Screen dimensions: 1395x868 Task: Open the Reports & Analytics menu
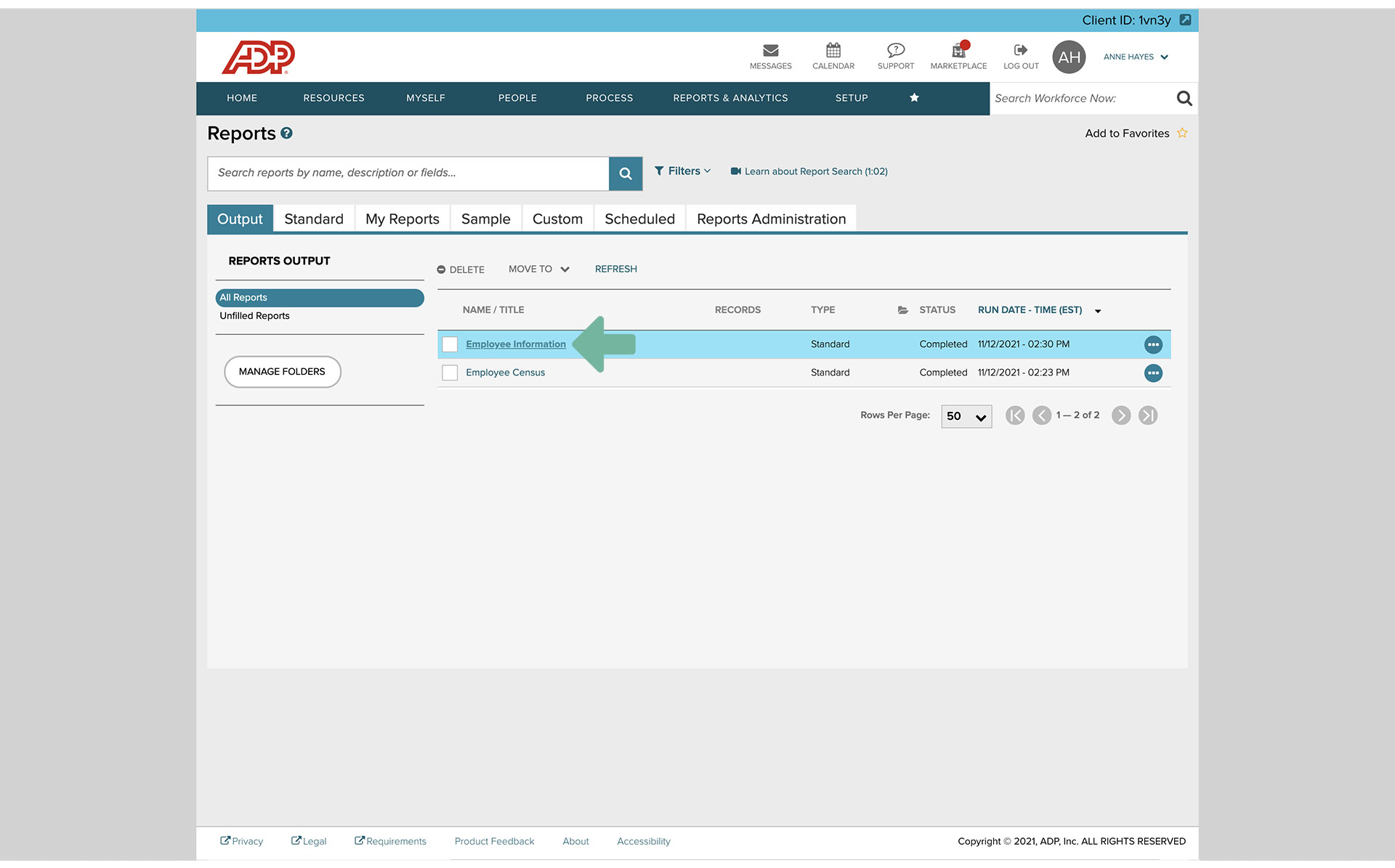click(730, 98)
